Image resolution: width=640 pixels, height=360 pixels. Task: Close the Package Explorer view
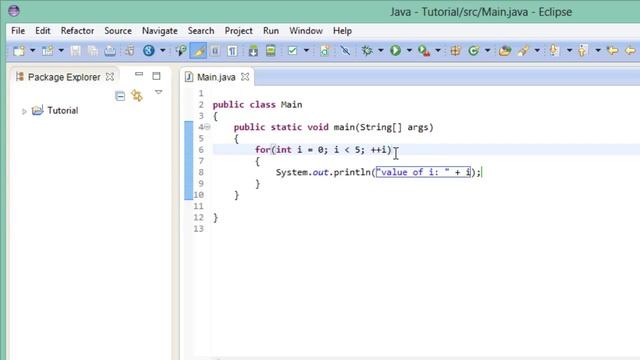pos(110,77)
